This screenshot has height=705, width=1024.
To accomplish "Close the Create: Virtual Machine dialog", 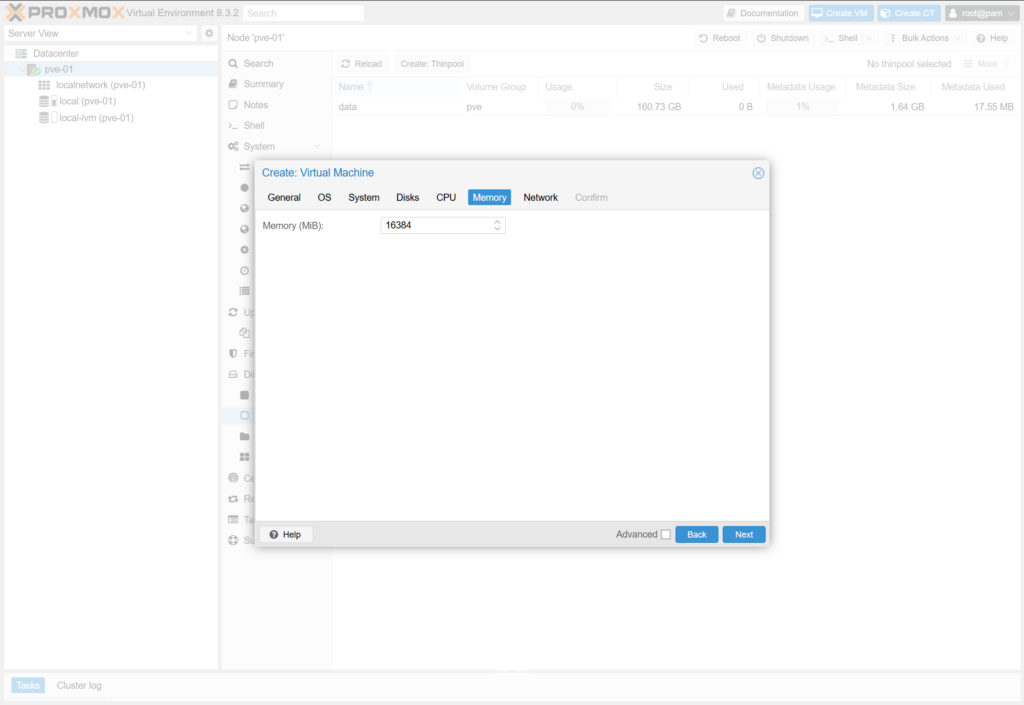I will [x=758, y=173].
